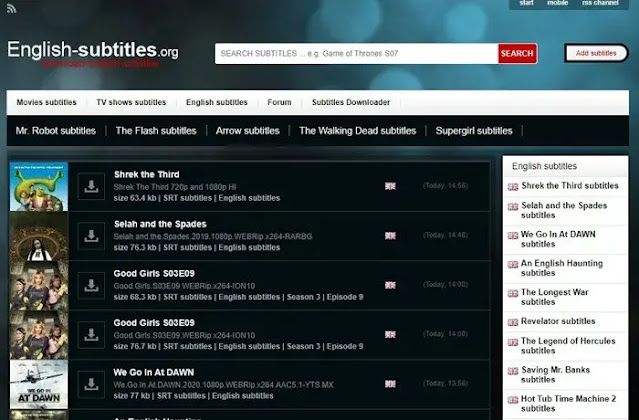Click the RSS feed icon at top left

tap(11, 8)
